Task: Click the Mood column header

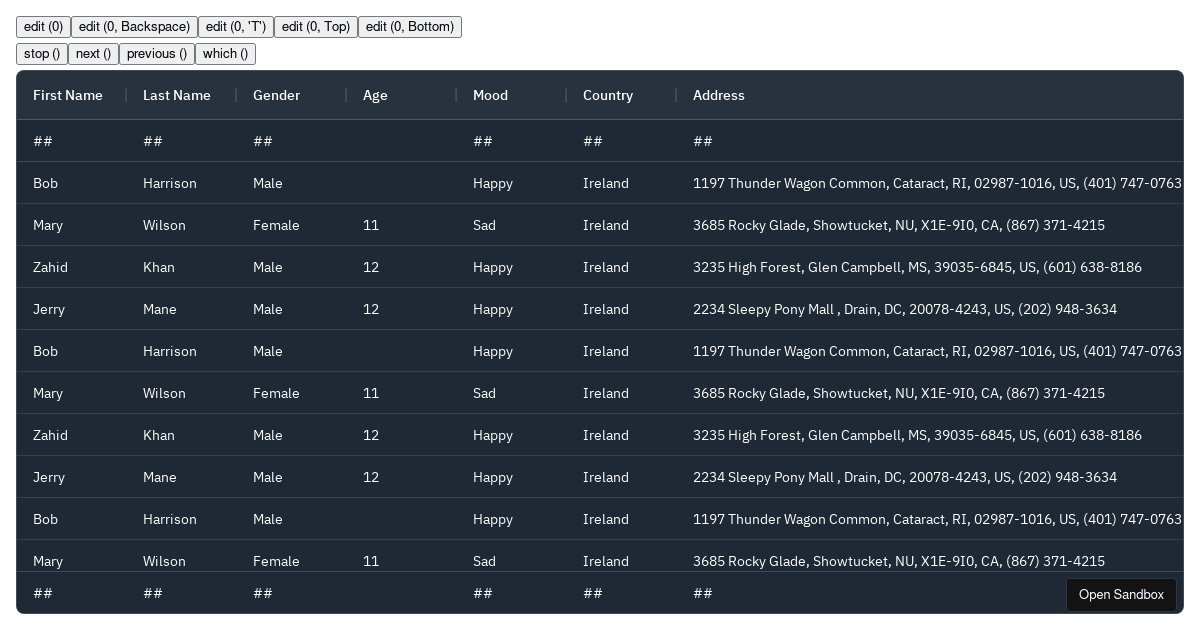Action: click(490, 95)
